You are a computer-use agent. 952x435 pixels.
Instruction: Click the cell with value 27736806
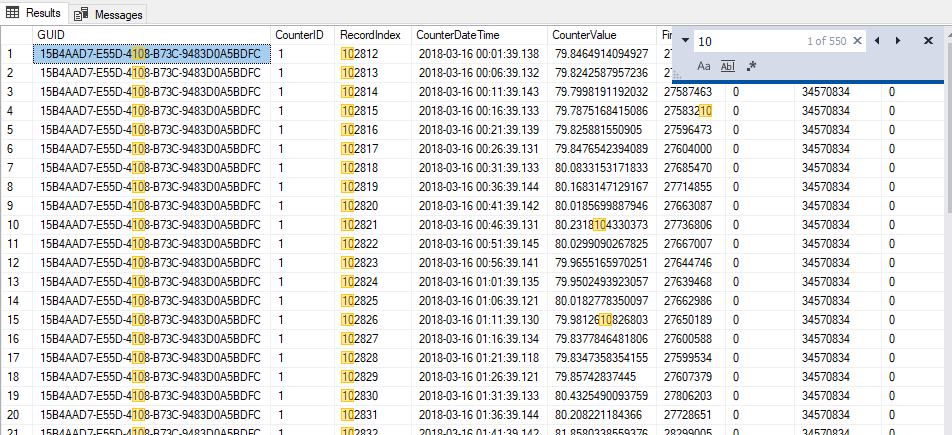[691, 225]
